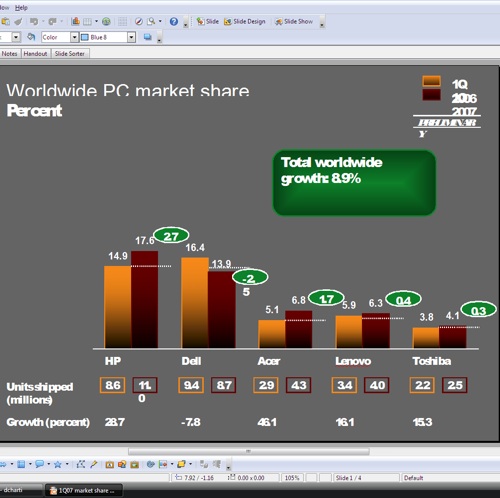500x498 pixels.
Task: Start the Slide Show
Action: (294, 22)
